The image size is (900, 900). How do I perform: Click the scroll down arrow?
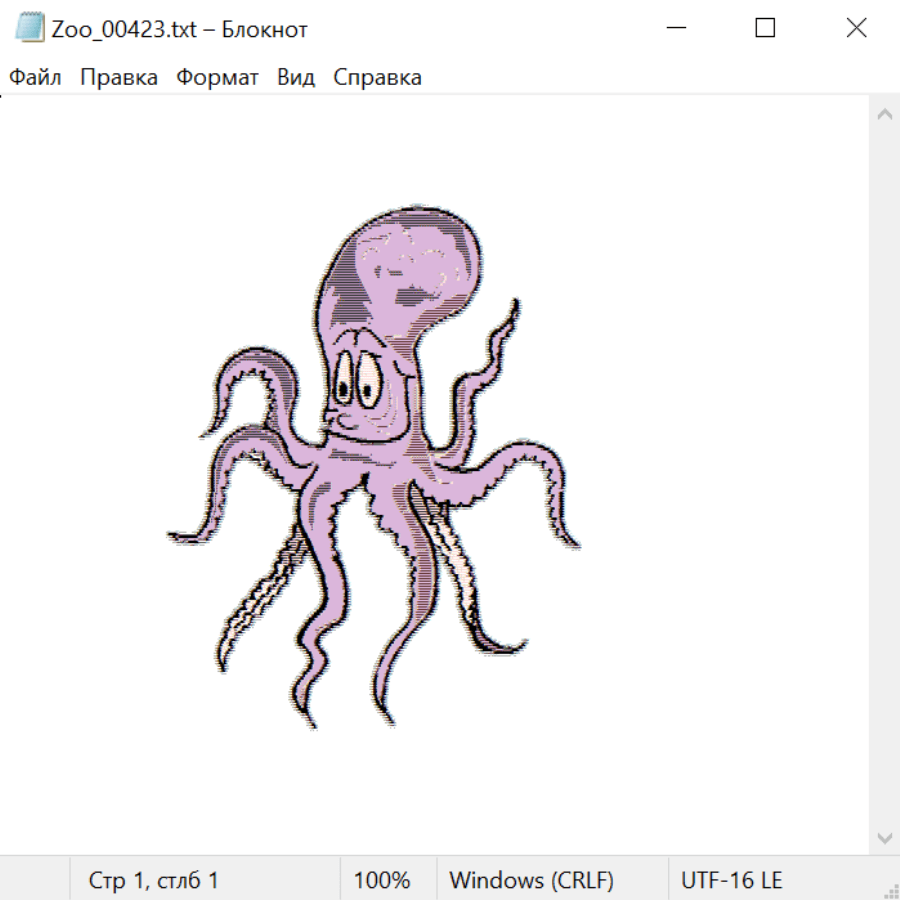coord(884,837)
